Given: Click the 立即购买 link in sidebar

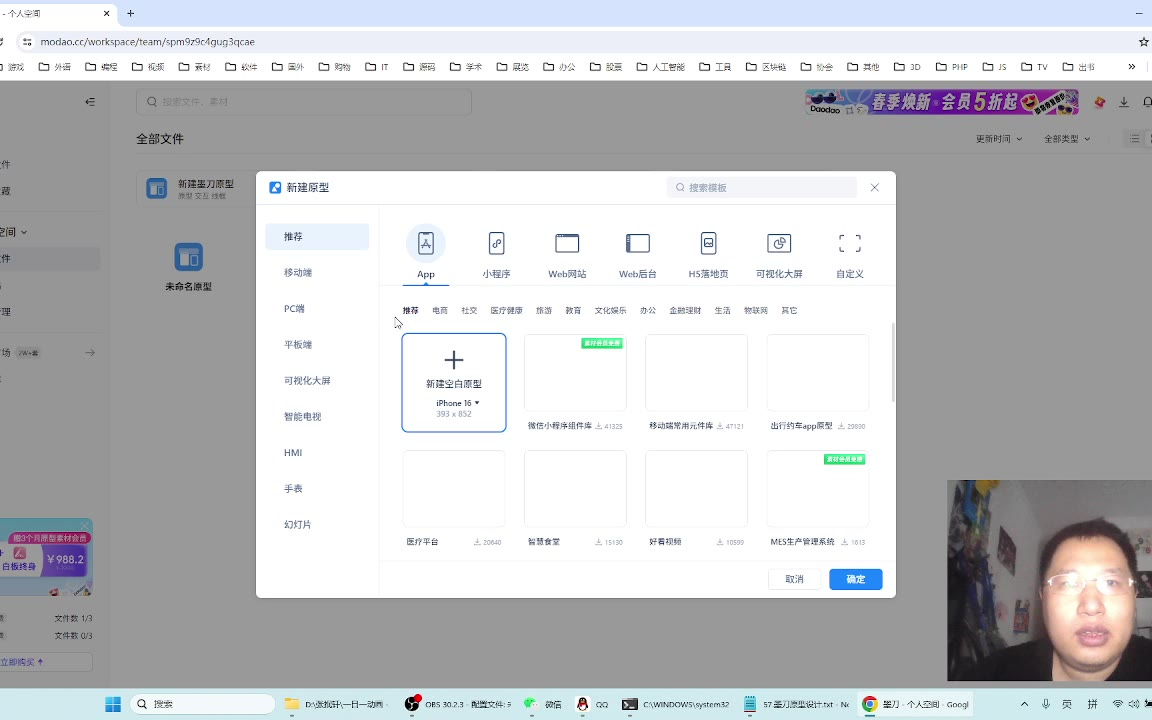Looking at the screenshot, I should 22,662.
